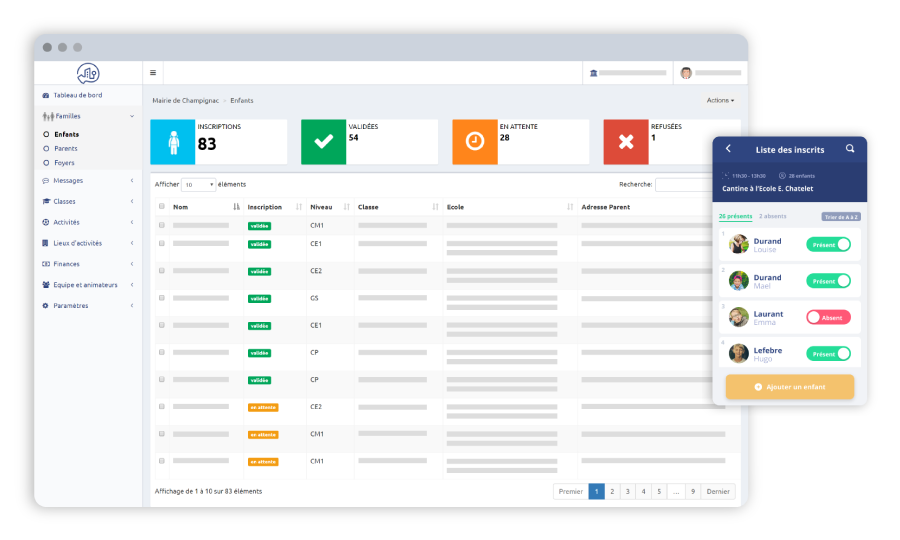Sort by the Niveau column arrows
Viewport: 900px width, 540px height.
(x=346, y=207)
